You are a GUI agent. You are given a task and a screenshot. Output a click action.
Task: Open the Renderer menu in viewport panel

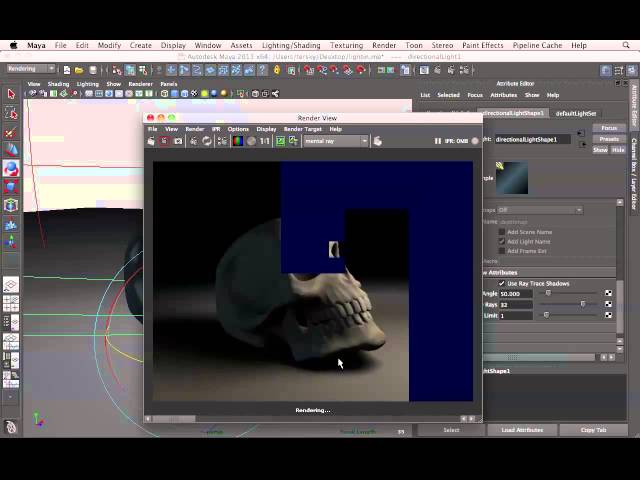[140, 84]
